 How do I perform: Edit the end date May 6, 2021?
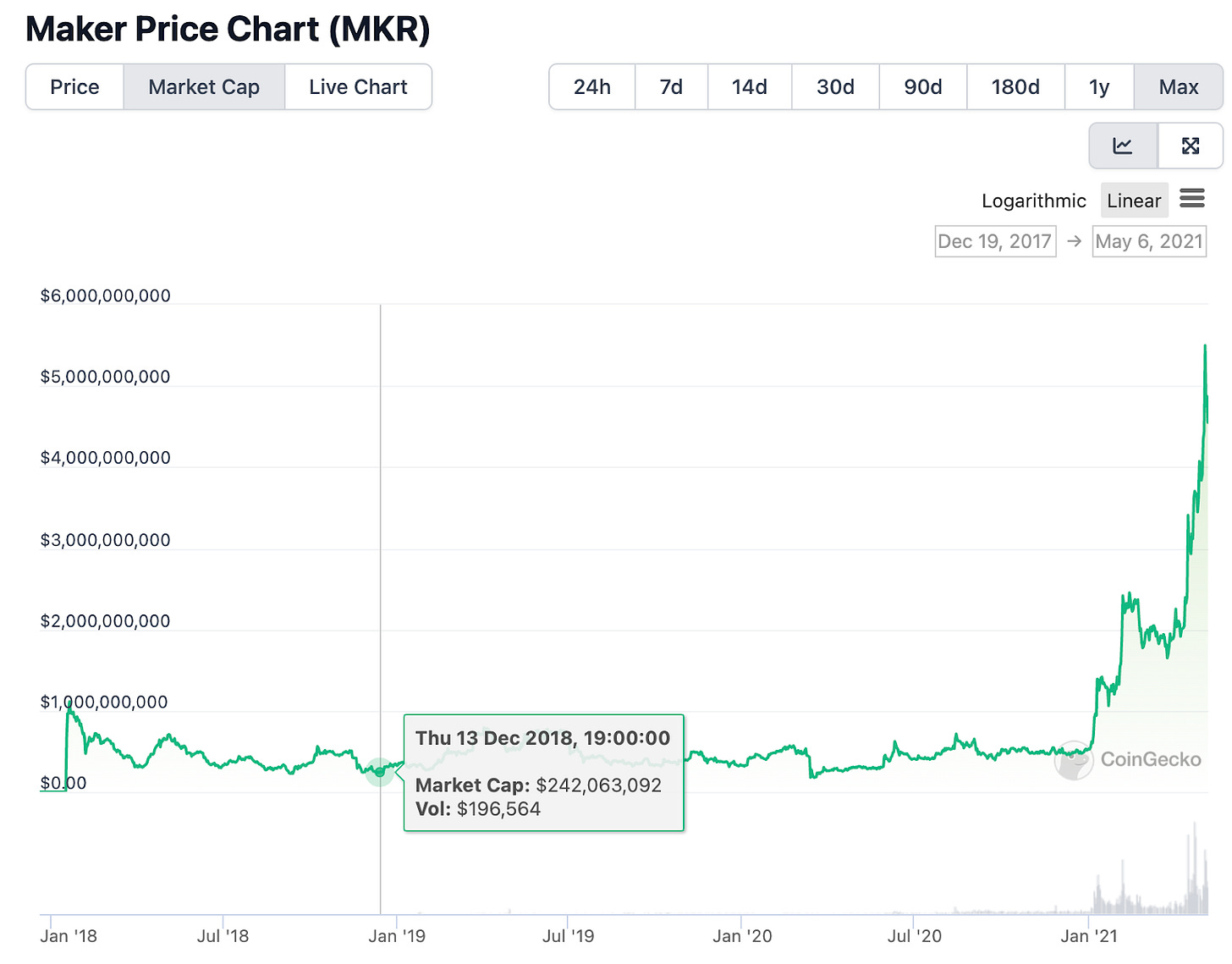coord(1149,241)
